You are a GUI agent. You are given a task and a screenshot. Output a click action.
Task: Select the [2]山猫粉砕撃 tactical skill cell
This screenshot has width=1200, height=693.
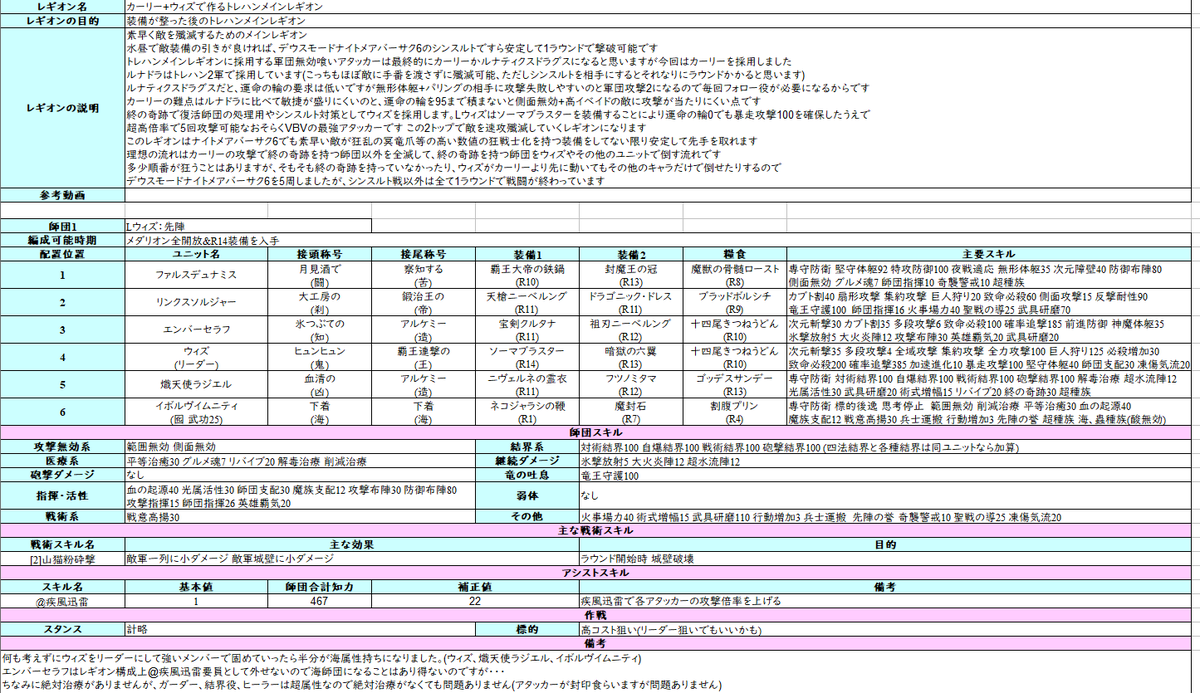(x=62, y=557)
